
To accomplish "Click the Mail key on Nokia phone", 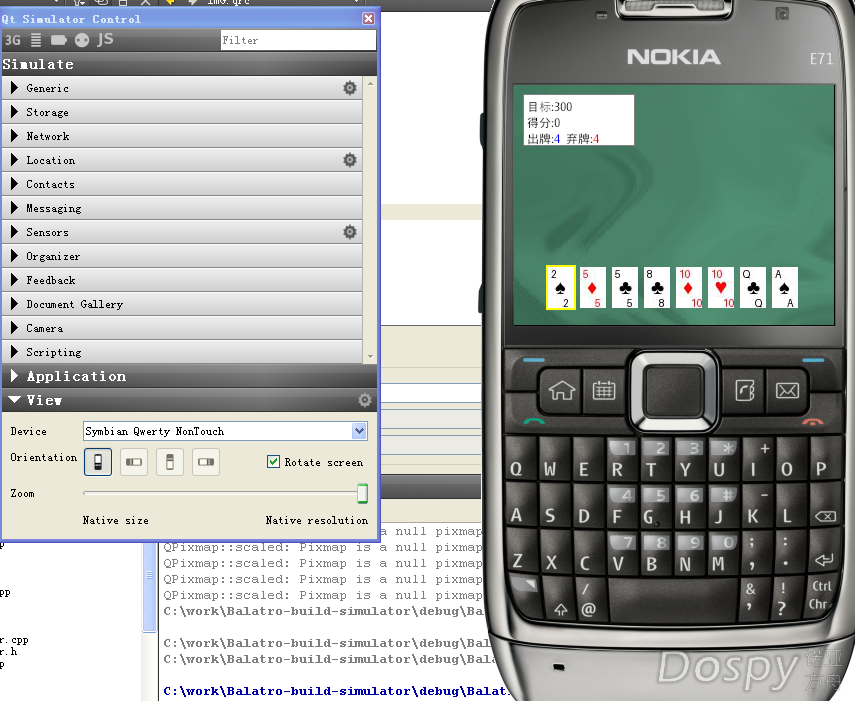I will tap(787, 391).
